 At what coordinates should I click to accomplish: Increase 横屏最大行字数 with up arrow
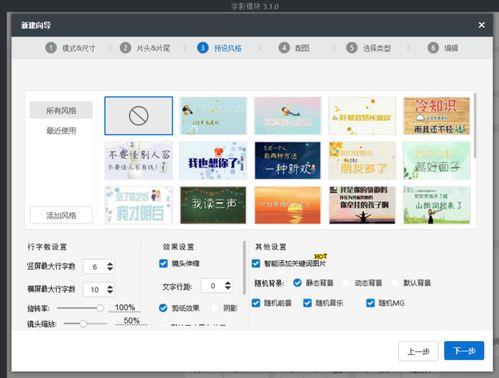110,286
